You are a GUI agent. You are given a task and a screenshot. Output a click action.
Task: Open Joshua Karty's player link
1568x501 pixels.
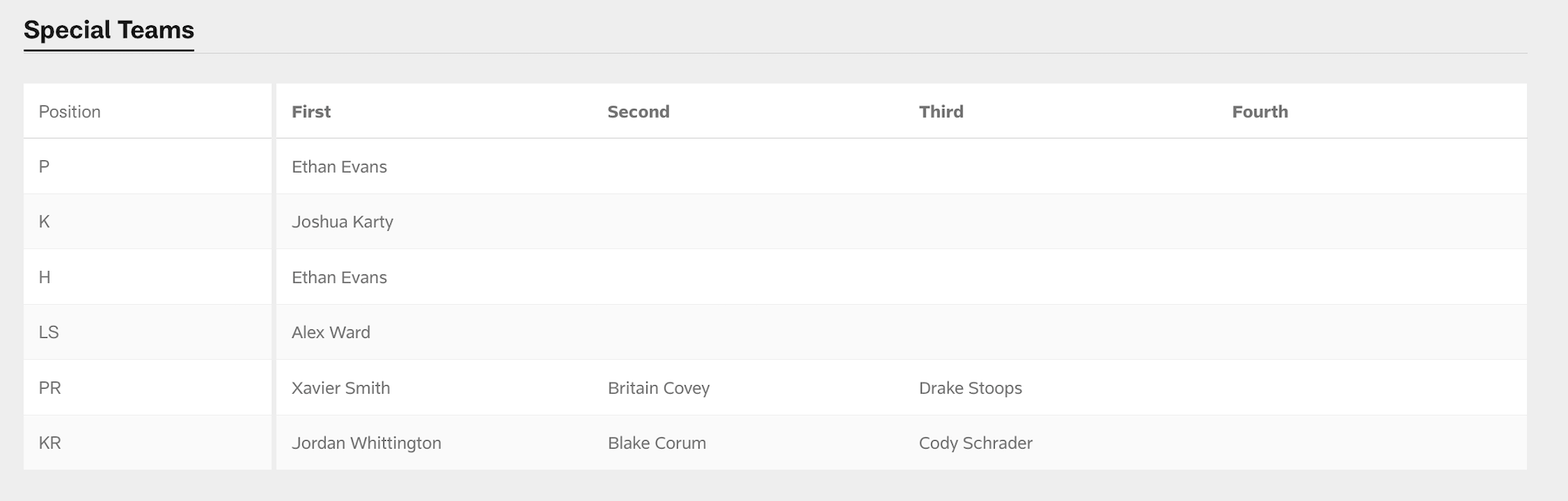pos(342,221)
